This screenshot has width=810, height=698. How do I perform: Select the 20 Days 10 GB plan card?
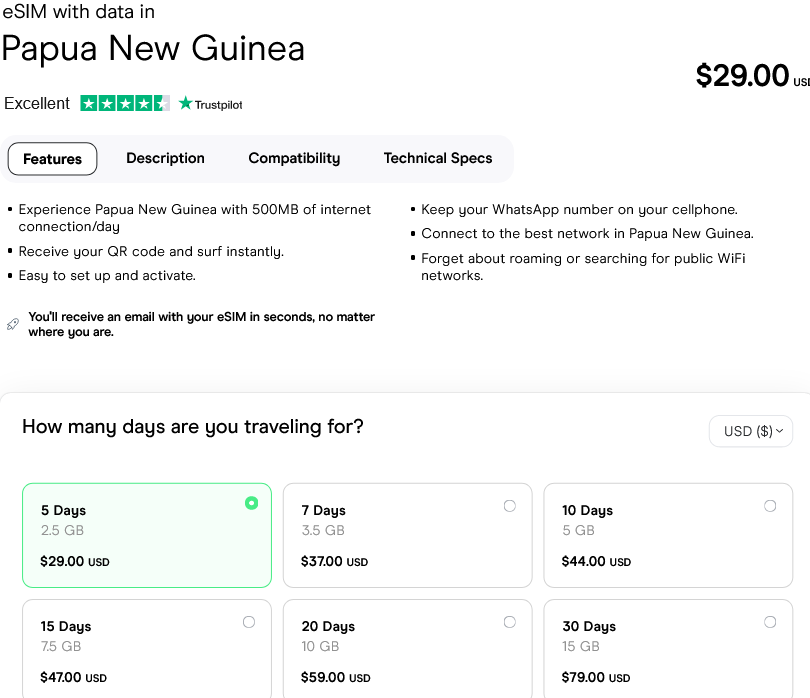pyautogui.click(x=407, y=648)
